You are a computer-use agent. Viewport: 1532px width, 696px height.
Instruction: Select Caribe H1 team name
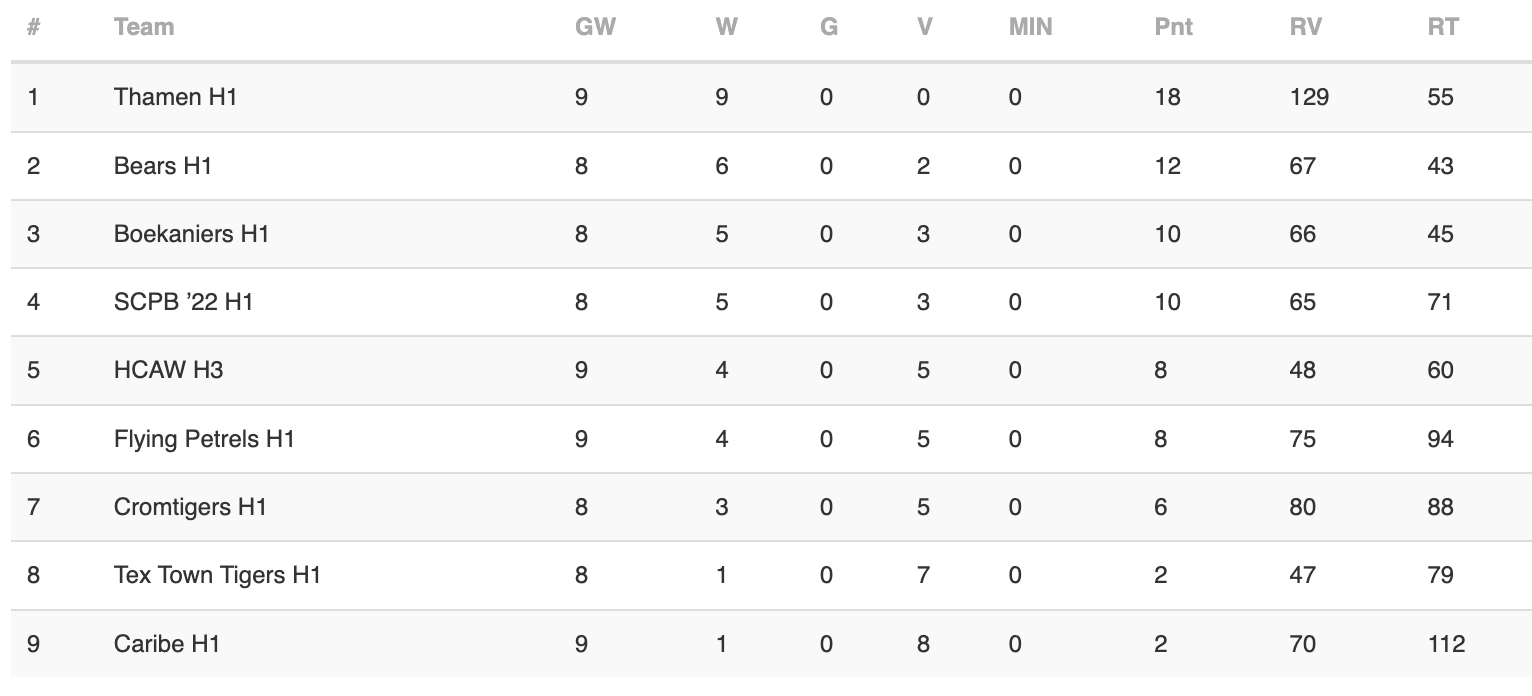coord(167,644)
